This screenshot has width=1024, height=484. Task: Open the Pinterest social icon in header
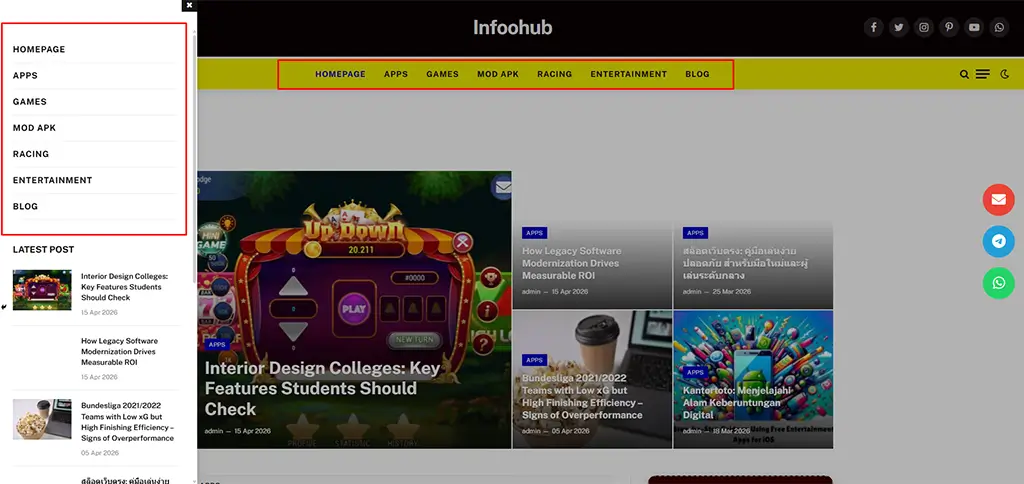949,27
